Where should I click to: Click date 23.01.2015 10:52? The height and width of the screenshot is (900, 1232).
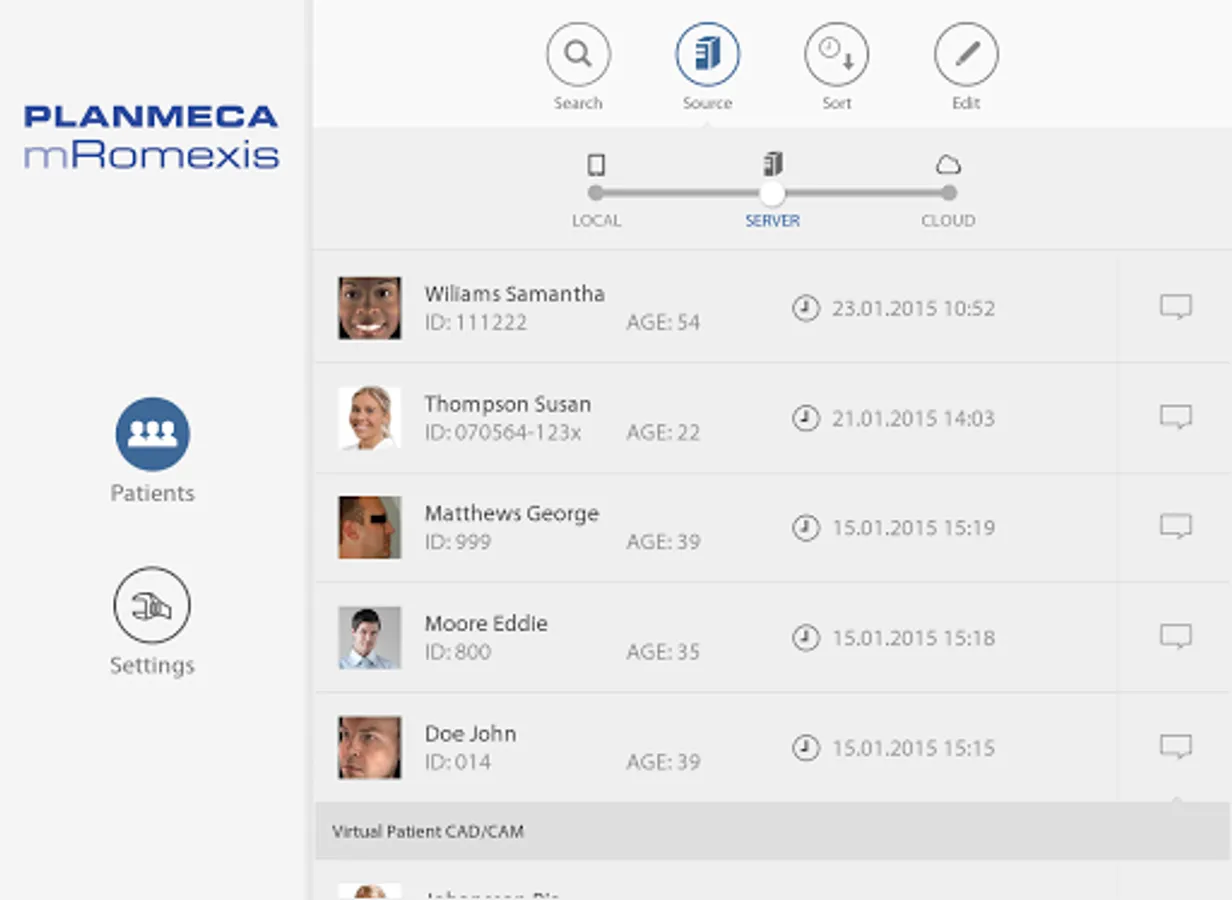(913, 308)
